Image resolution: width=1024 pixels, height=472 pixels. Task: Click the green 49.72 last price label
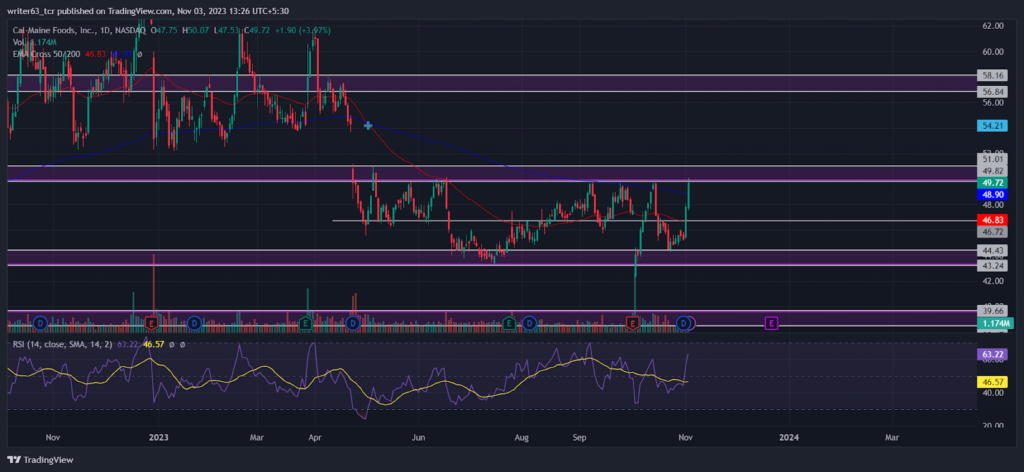tap(991, 183)
